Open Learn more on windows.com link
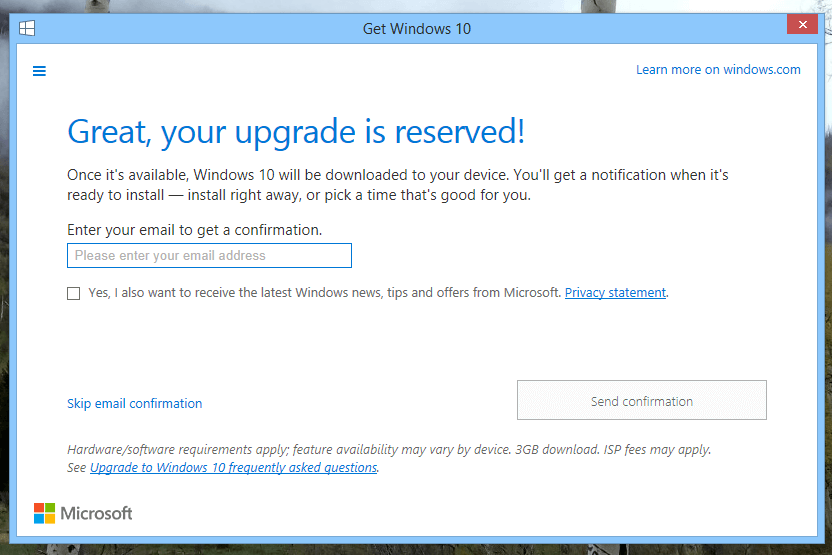The height and width of the screenshot is (555, 832). pos(718,70)
